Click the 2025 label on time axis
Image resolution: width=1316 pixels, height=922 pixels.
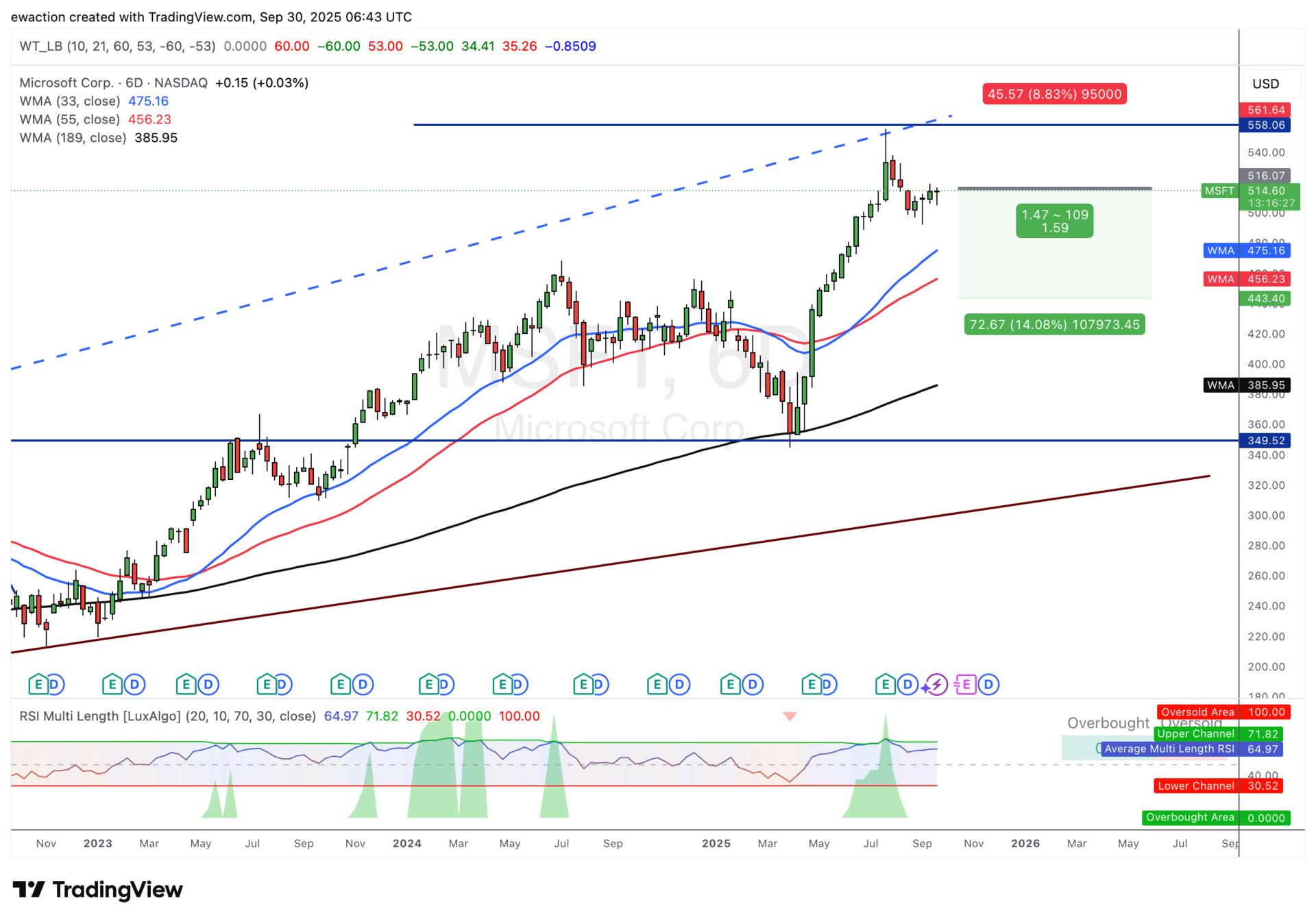coord(716,844)
